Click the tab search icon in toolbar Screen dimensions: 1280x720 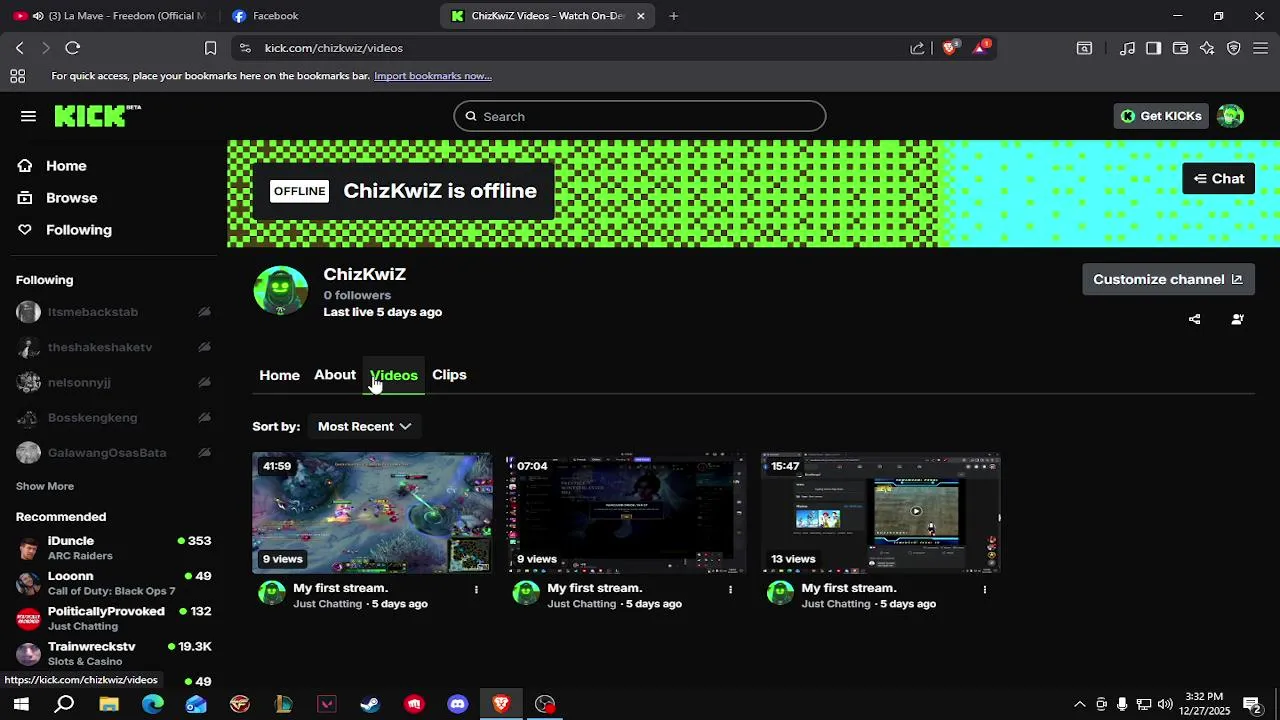(1084, 48)
